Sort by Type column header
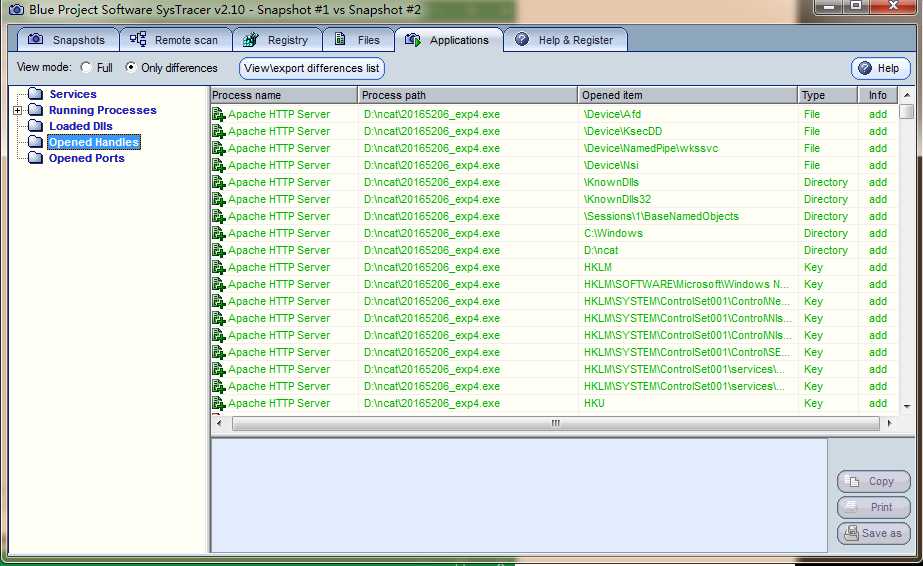Screen dimensions: 923x566 828,95
